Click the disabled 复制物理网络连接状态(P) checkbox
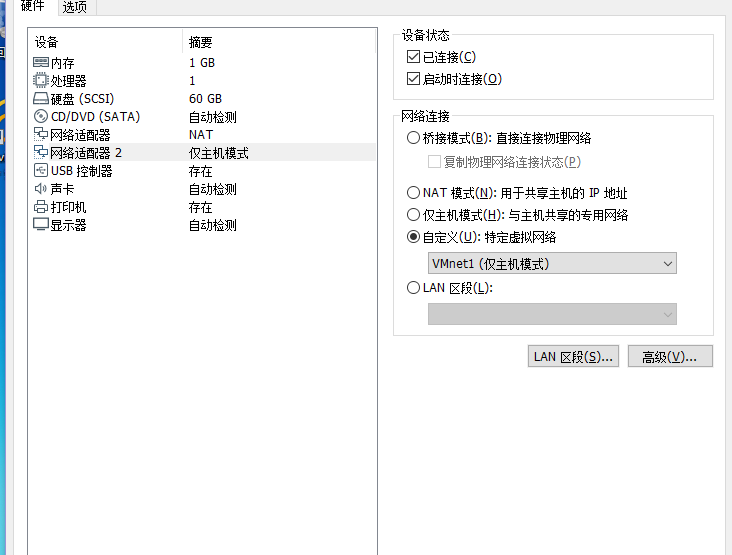Viewport: 732px width, 555px height. point(434,162)
